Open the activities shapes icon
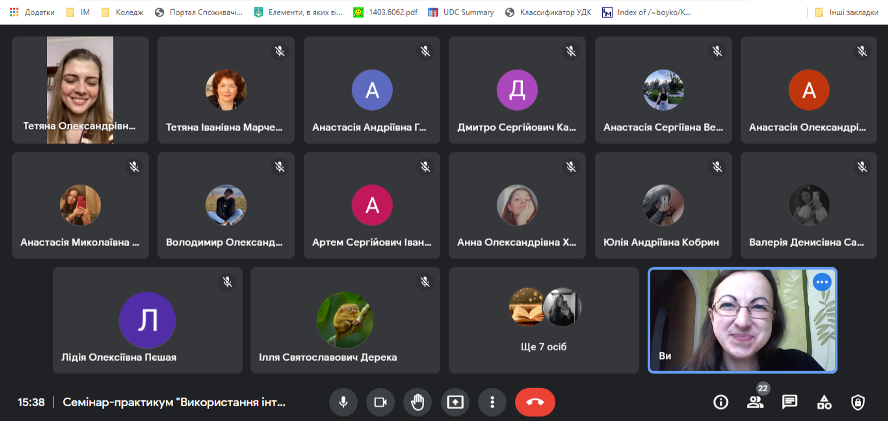 pos(824,403)
